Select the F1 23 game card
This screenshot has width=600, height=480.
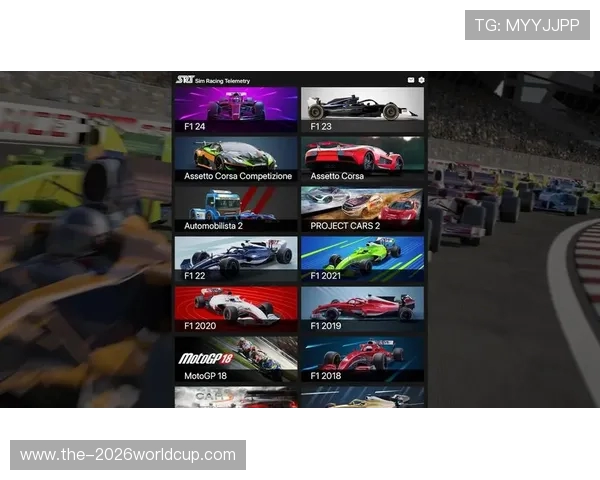click(x=362, y=110)
